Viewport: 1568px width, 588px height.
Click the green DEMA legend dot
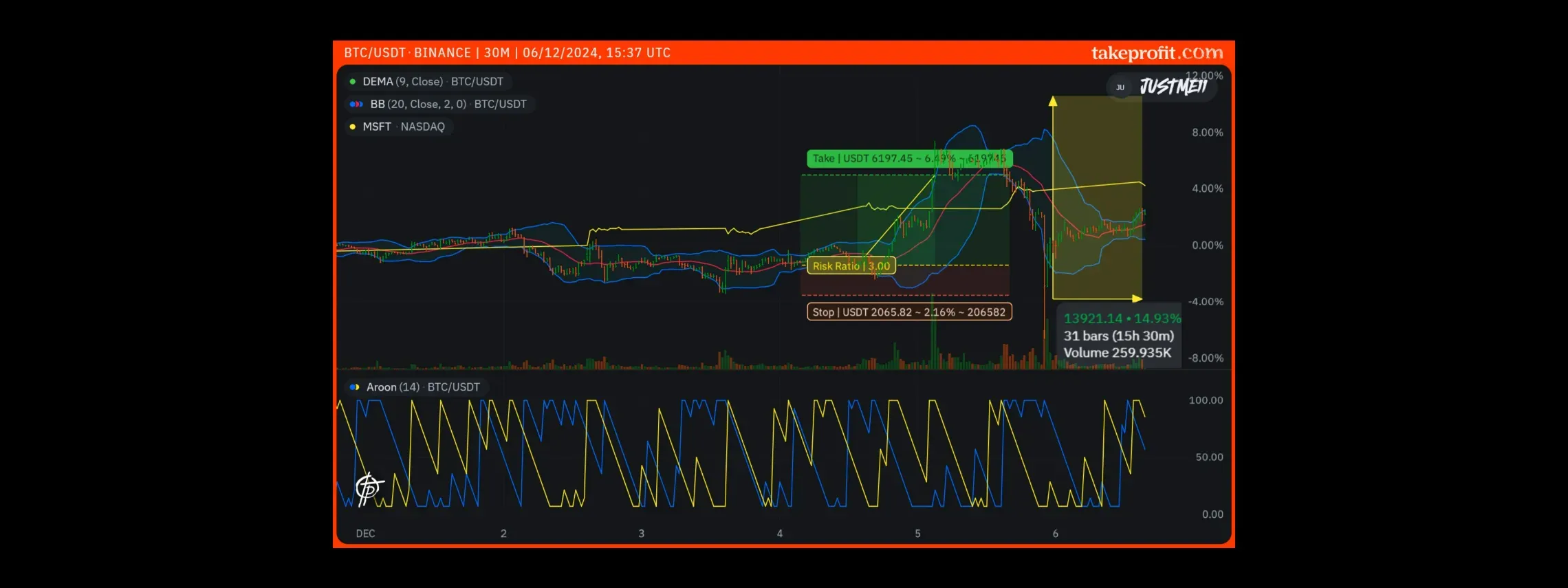point(353,82)
